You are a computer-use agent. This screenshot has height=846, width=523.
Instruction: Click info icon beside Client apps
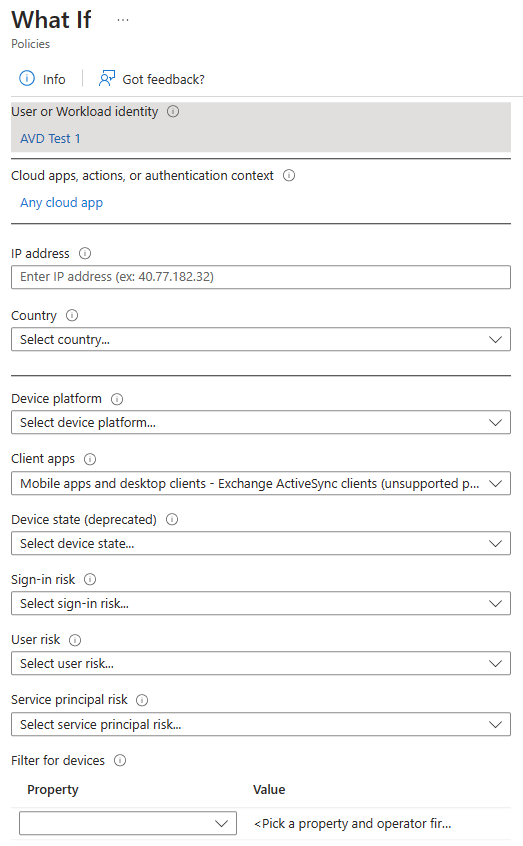pos(90,459)
